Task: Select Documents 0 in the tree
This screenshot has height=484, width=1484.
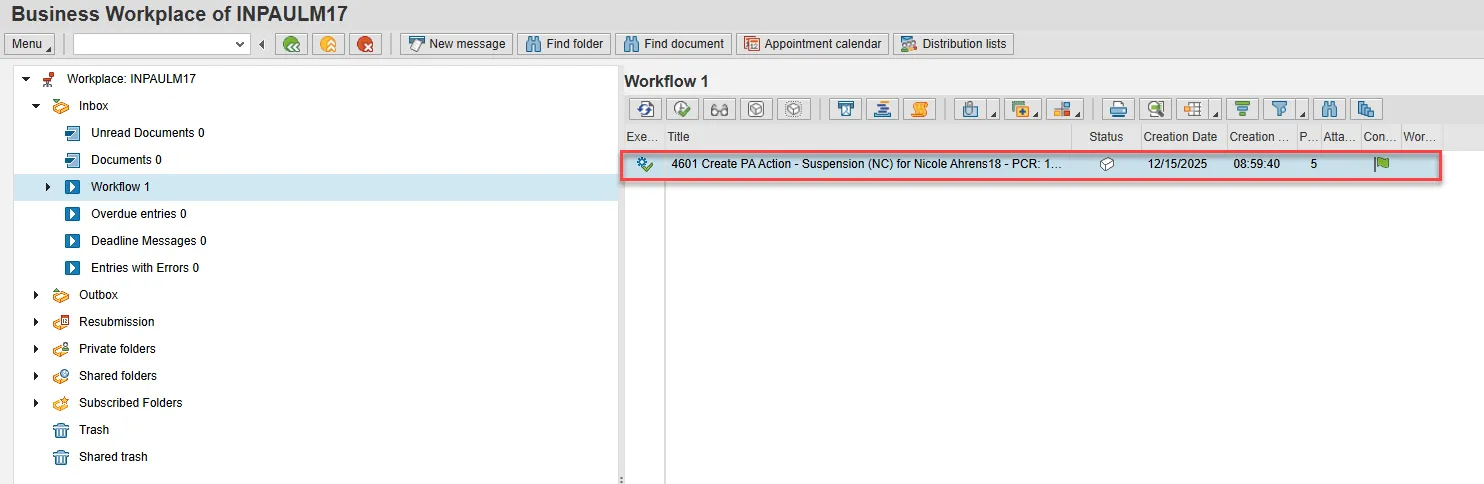Action: click(126, 160)
